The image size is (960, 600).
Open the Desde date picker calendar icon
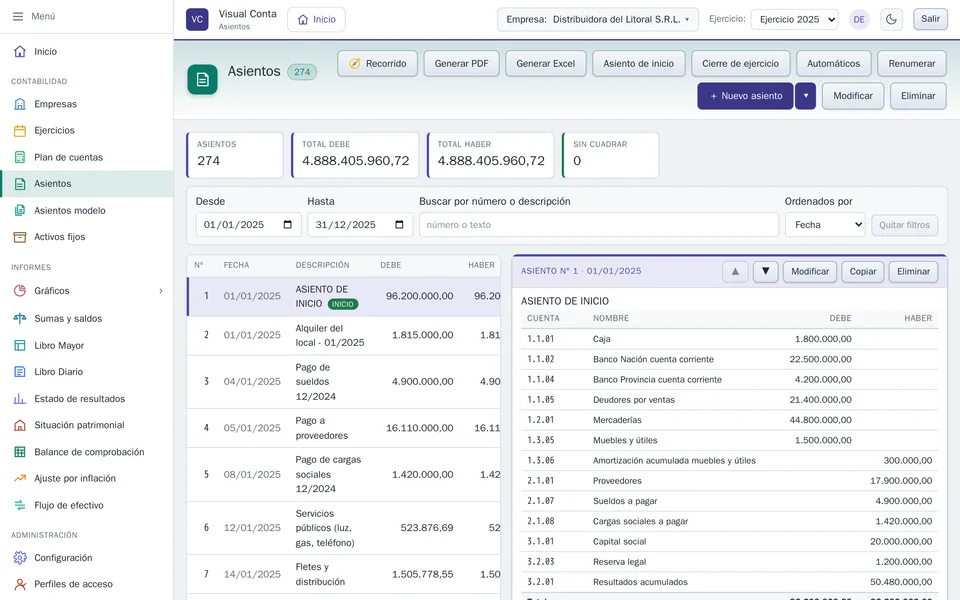click(x=288, y=225)
